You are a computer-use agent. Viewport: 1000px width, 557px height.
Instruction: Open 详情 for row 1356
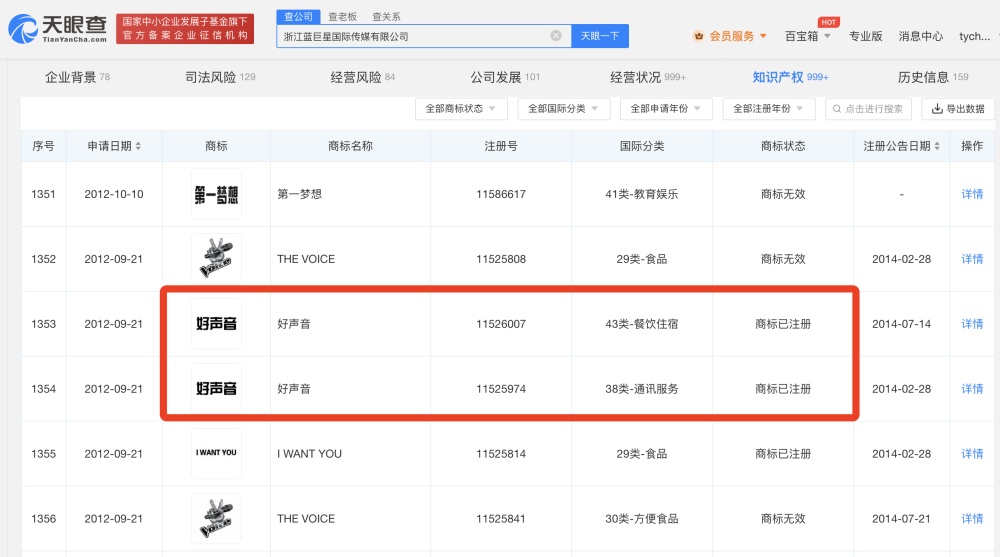[x=972, y=519]
